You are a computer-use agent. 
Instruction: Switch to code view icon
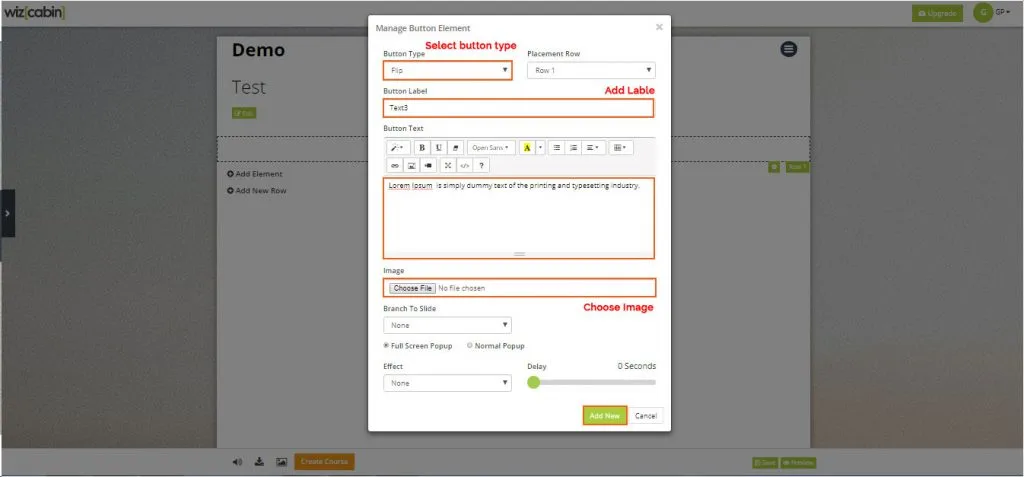(464, 165)
